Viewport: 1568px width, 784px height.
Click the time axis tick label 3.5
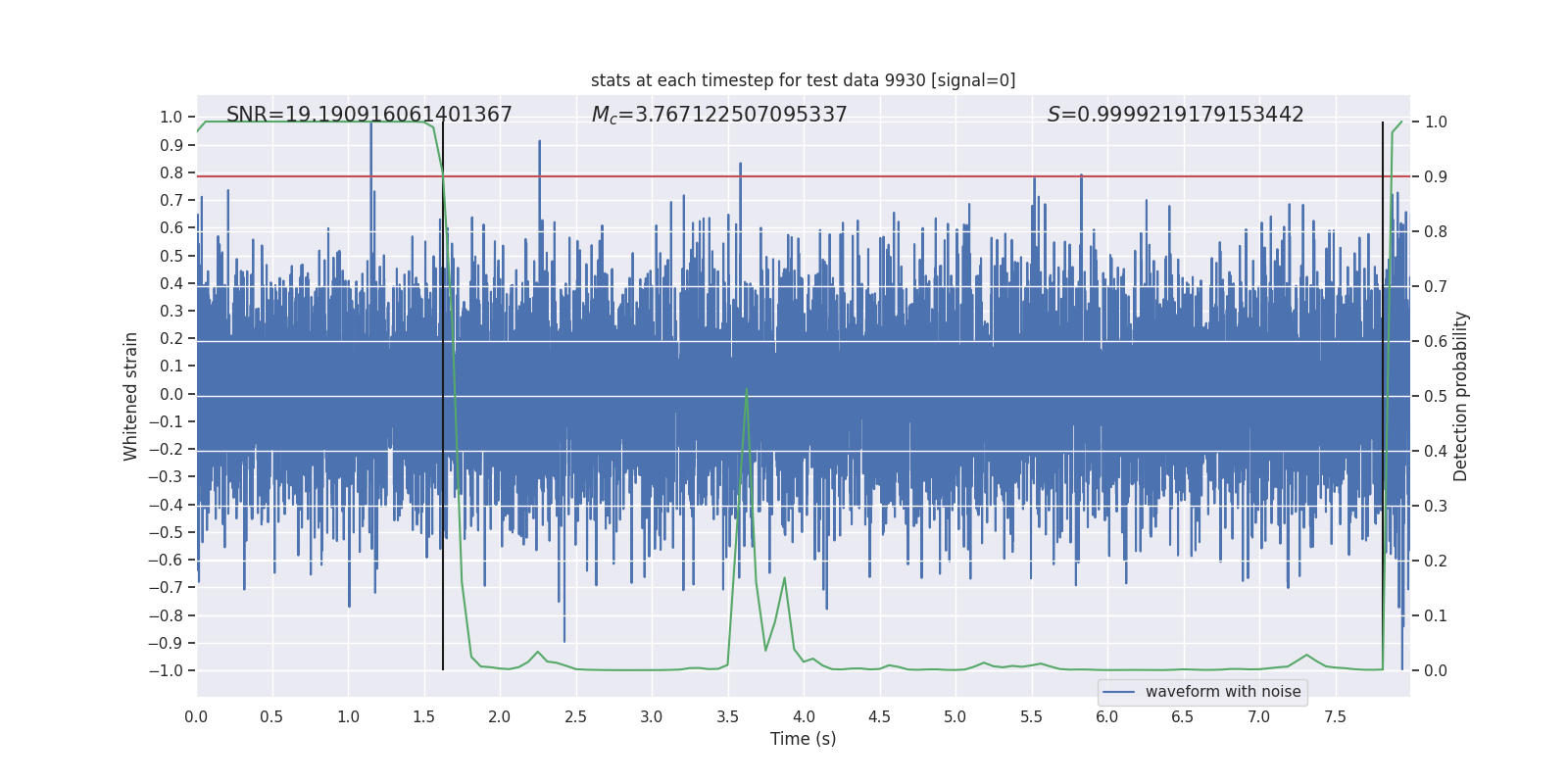727,716
